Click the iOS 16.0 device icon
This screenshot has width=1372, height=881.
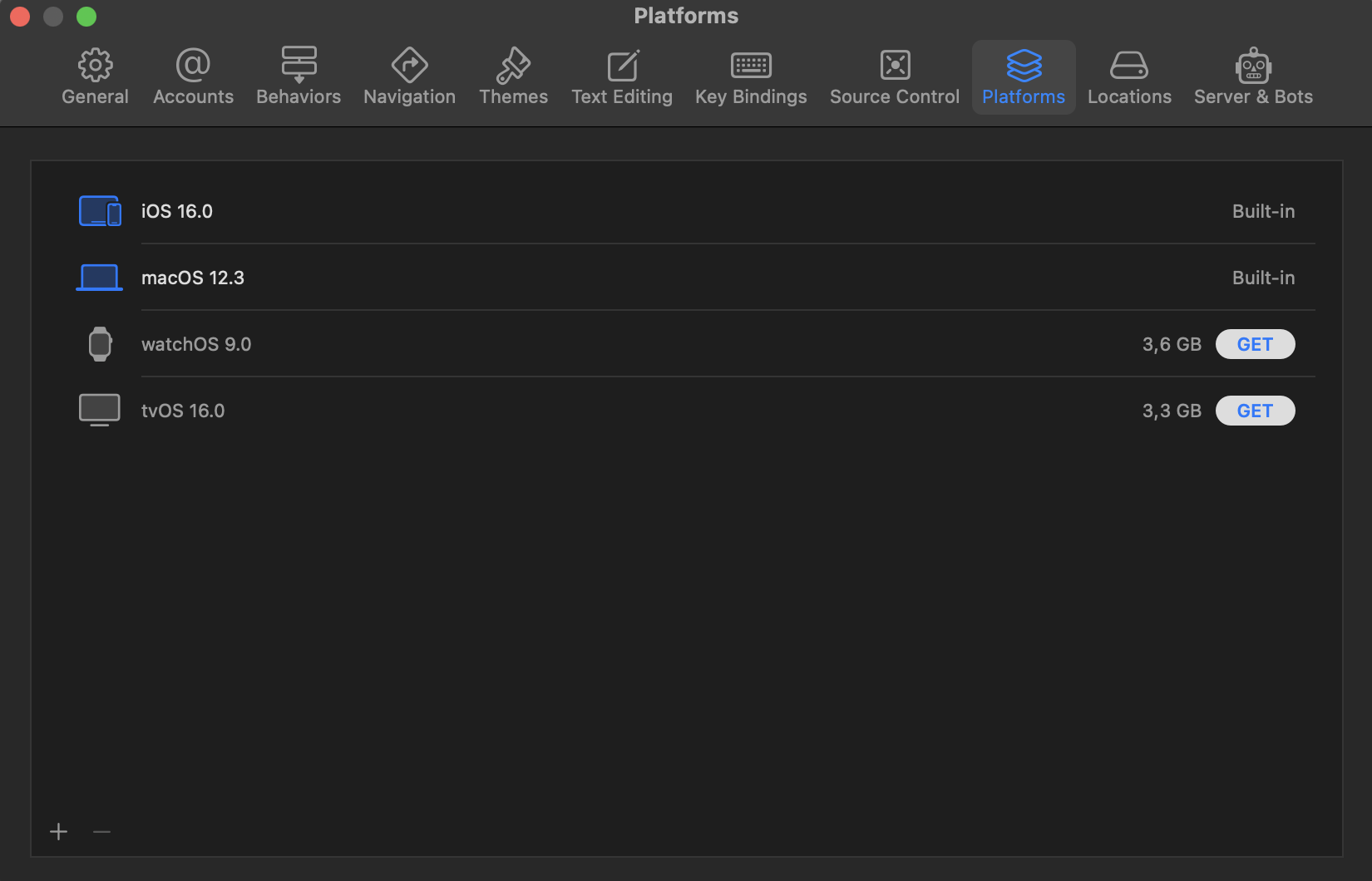point(100,211)
